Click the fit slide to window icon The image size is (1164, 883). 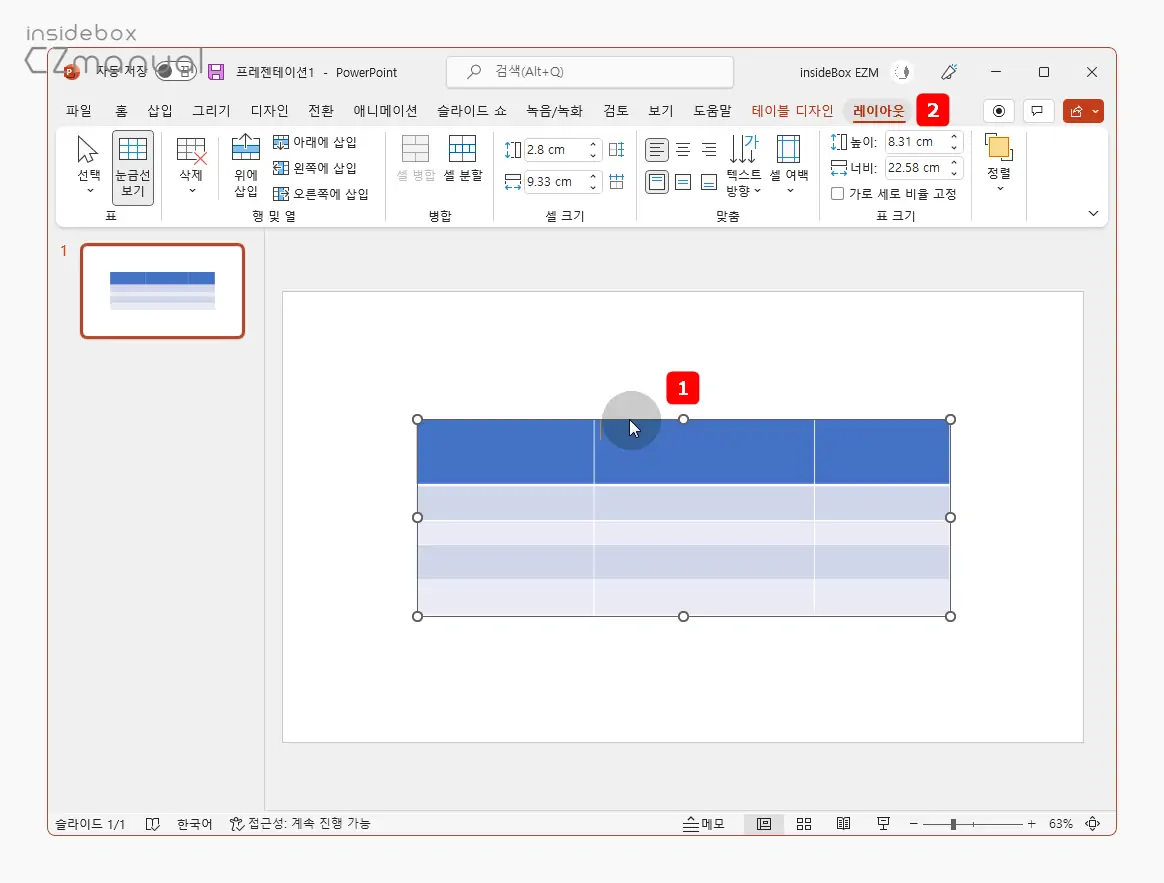tap(1093, 824)
